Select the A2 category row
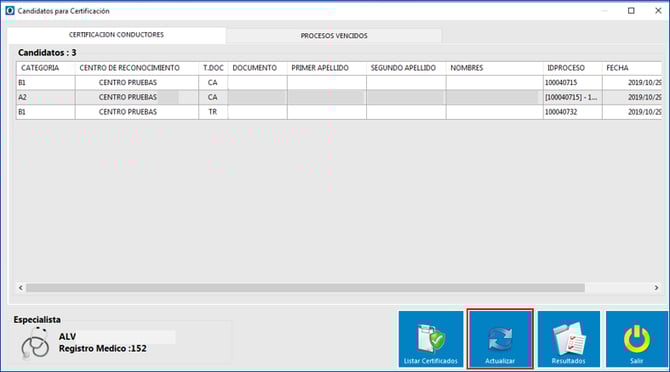 339,97
